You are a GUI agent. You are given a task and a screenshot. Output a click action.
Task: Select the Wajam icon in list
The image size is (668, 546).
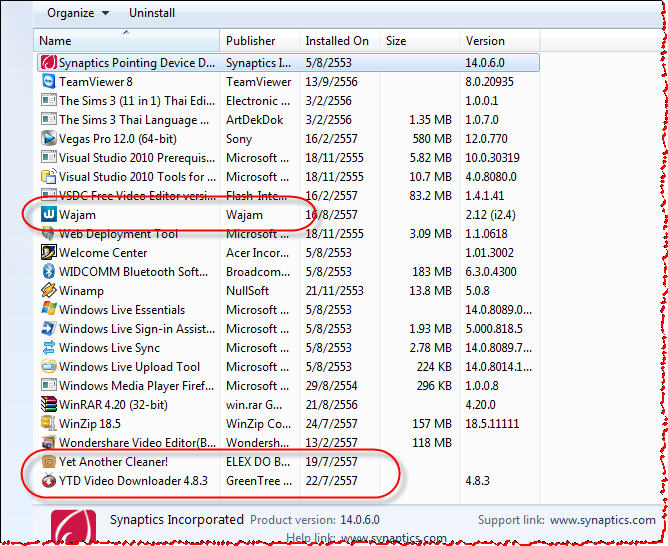(48, 215)
